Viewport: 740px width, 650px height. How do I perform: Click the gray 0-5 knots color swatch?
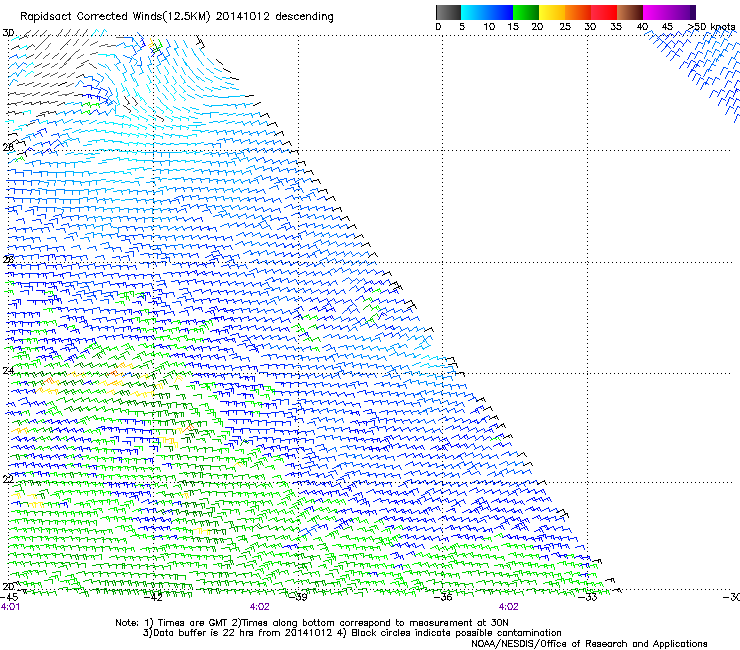pyautogui.click(x=448, y=12)
